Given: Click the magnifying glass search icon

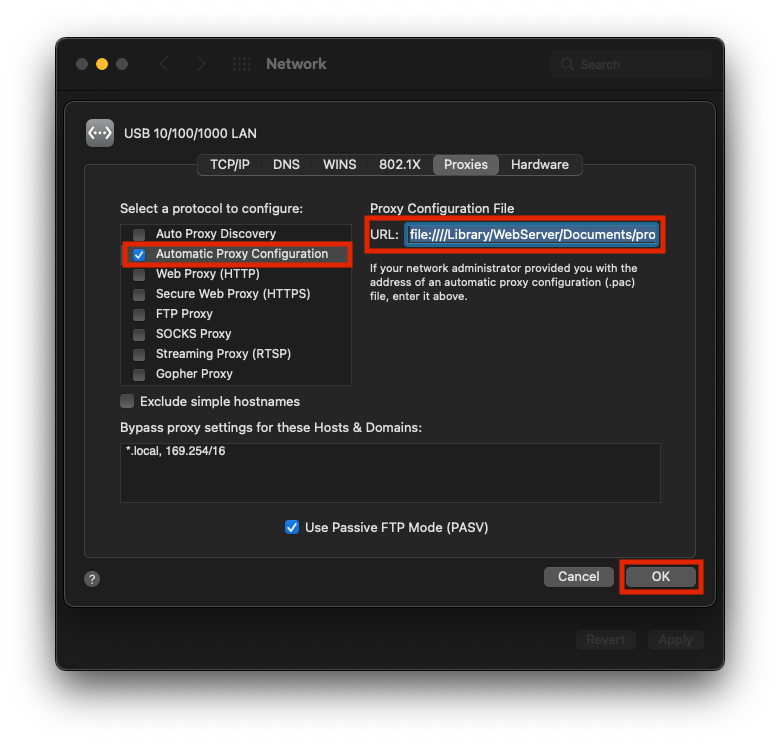Looking at the screenshot, I should (x=569, y=64).
